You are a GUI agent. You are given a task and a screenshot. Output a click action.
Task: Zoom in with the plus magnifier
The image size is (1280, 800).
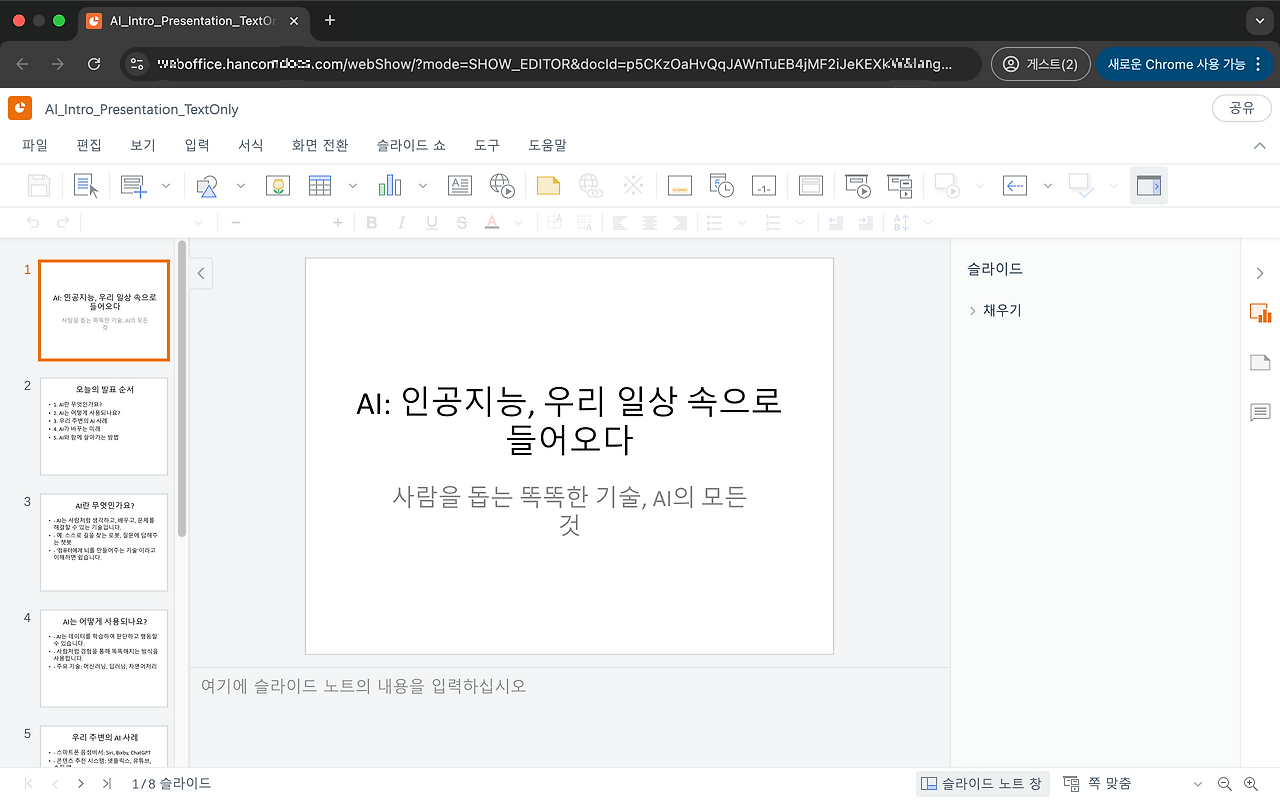tap(1251, 784)
